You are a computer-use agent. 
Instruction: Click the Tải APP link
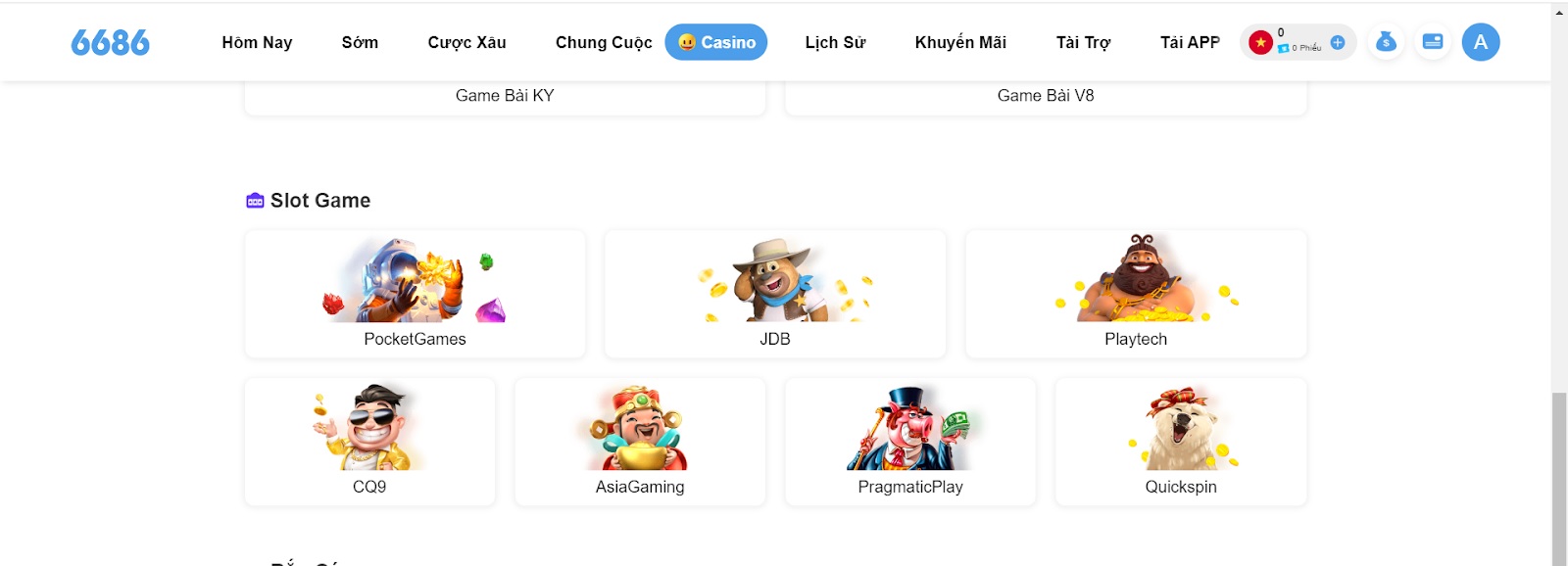point(1190,42)
